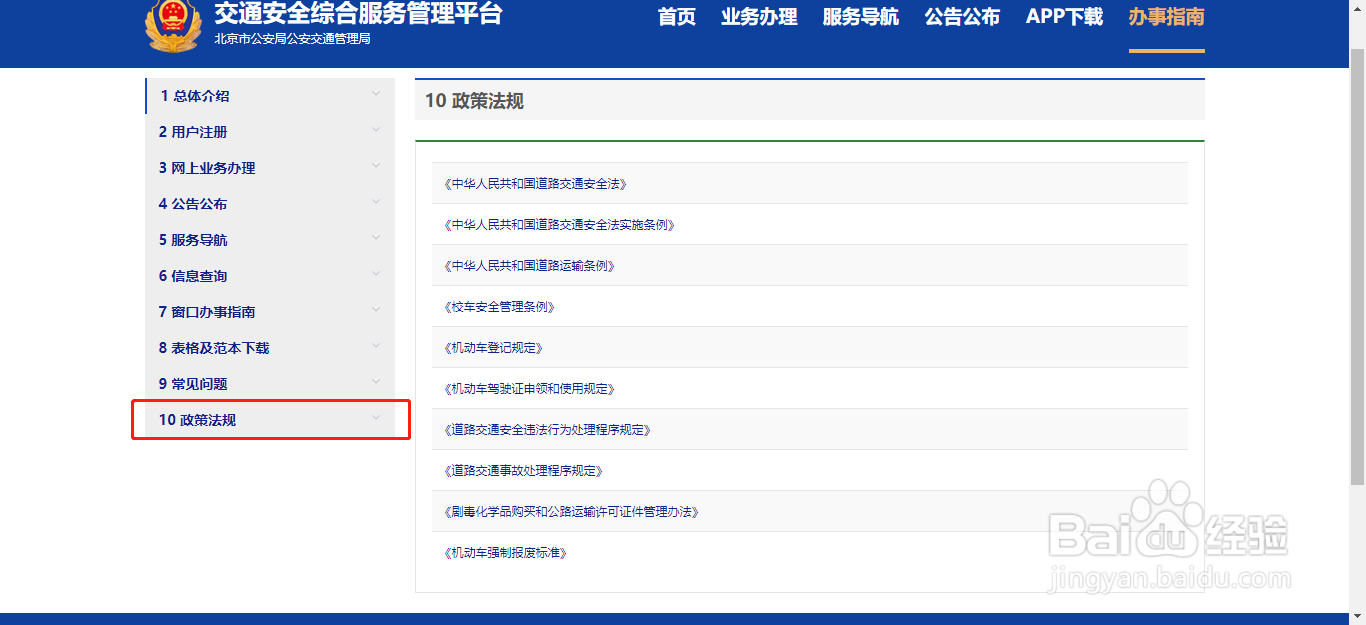The height and width of the screenshot is (625, 1366).
Task: Open the 公告公布 menu item
Action: click(961, 17)
